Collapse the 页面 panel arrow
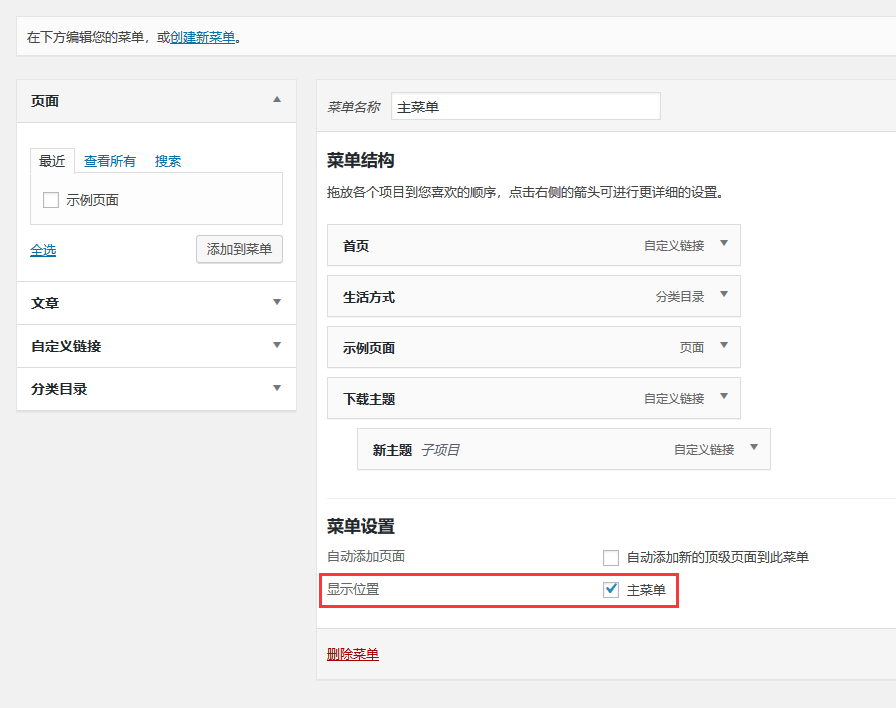Screen dimensions: 896x708 click(x=277, y=100)
